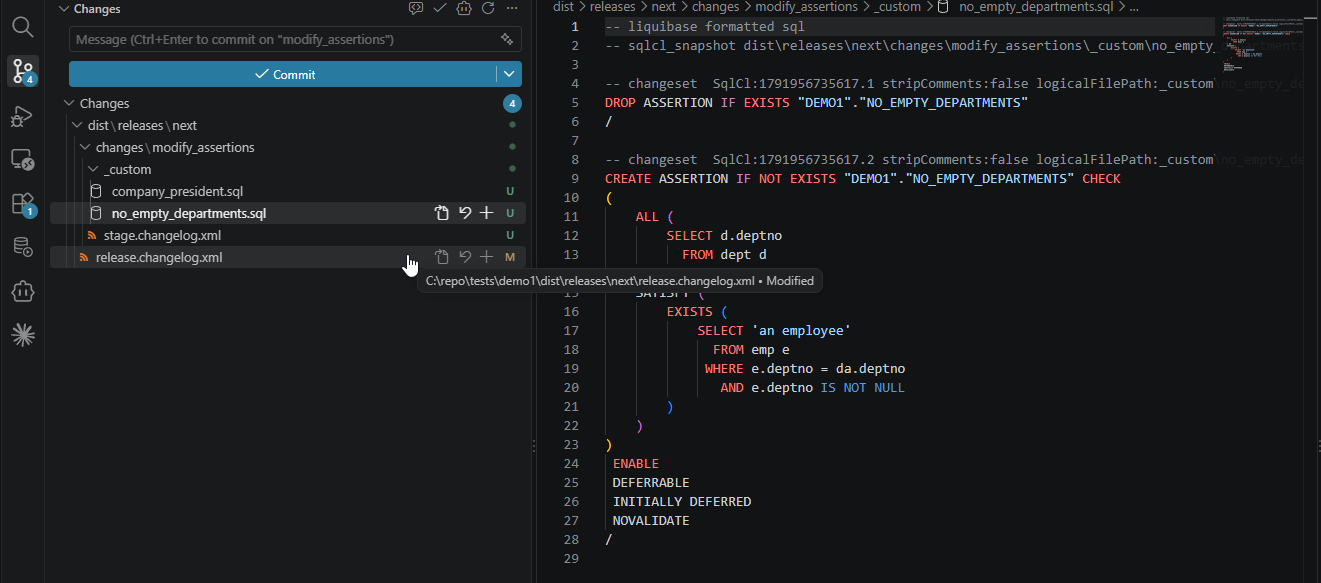The height and width of the screenshot is (583, 1321).
Task: Open file icon for no_empty_departments.sql
Action: coord(442,213)
